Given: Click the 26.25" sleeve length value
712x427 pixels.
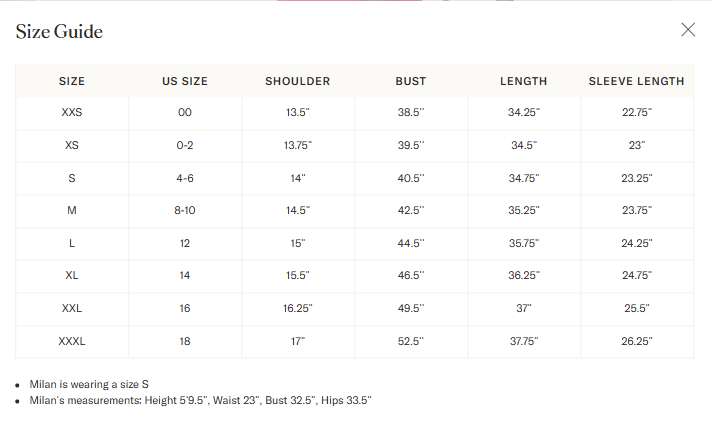Looking at the screenshot, I should [x=637, y=341].
